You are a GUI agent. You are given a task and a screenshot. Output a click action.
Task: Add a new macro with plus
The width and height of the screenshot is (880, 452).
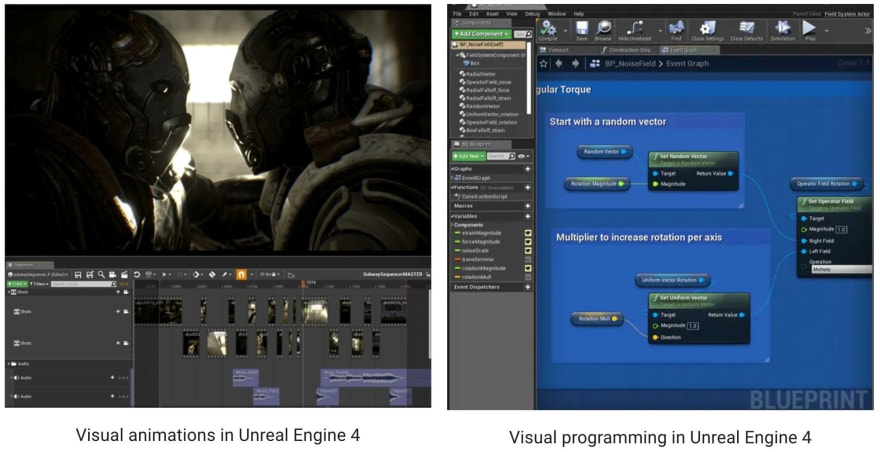pos(528,206)
